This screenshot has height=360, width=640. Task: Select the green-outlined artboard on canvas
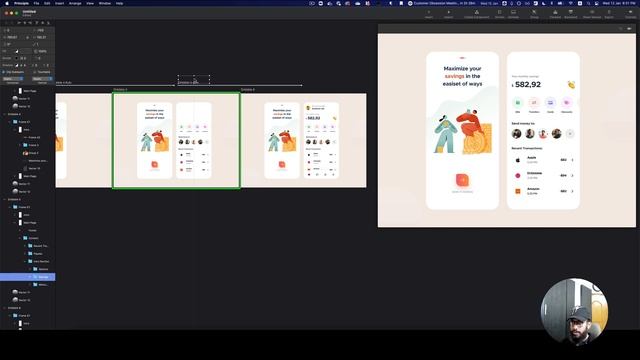(176, 140)
